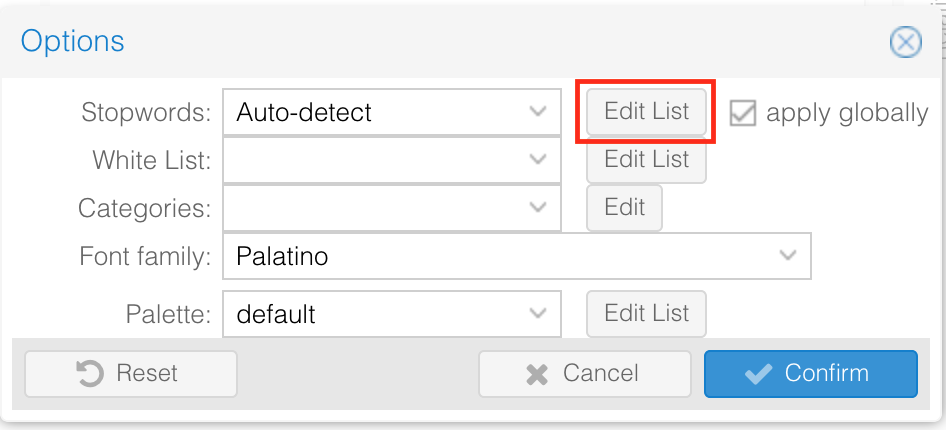The height and width of the screenshot is (430, 946).
Task: Open the Categories dropdown arrow
Action: pos(538,207)
